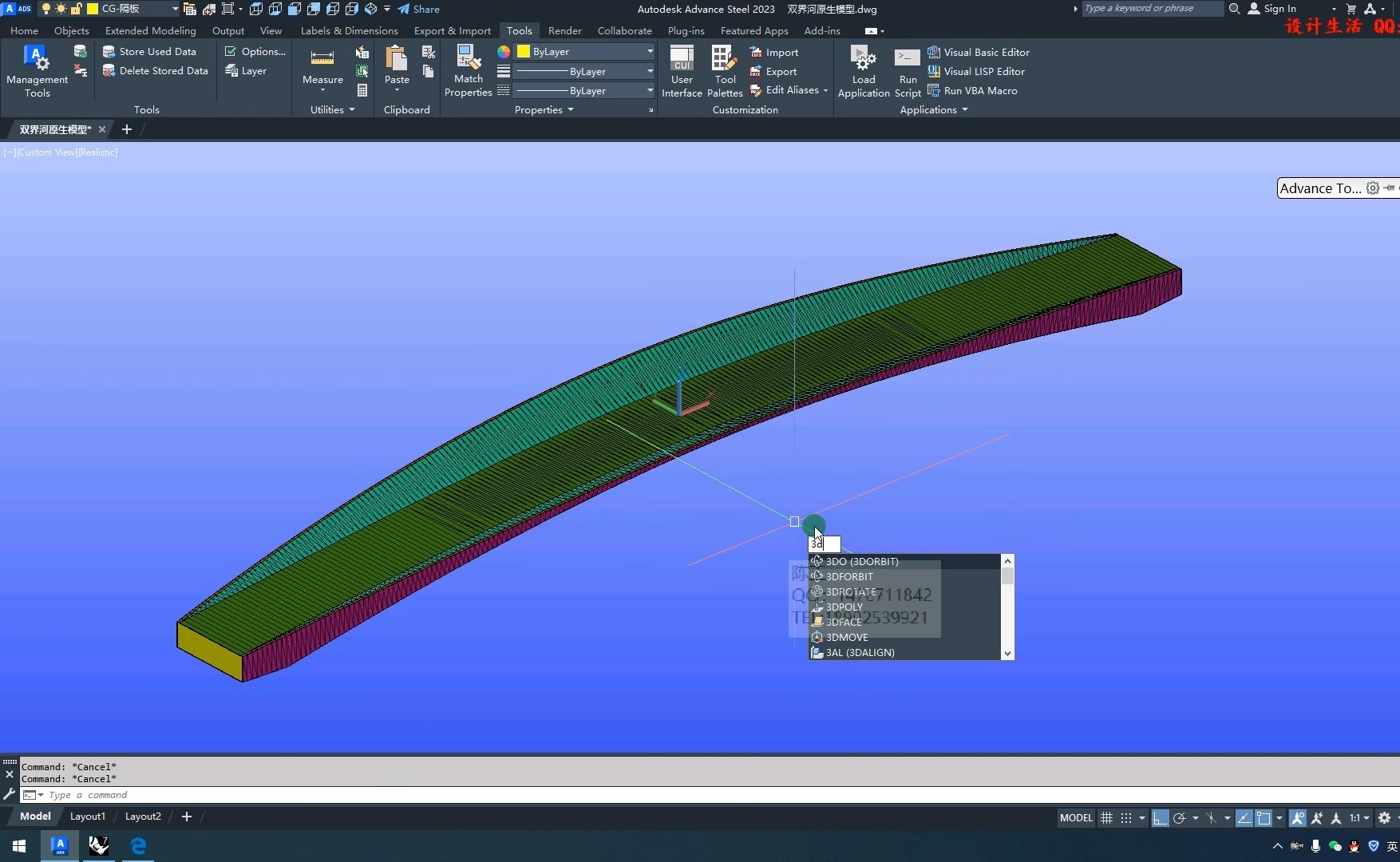Open the color ByLayer dropdown
The image size is (1400, 862).
point(650,52)
